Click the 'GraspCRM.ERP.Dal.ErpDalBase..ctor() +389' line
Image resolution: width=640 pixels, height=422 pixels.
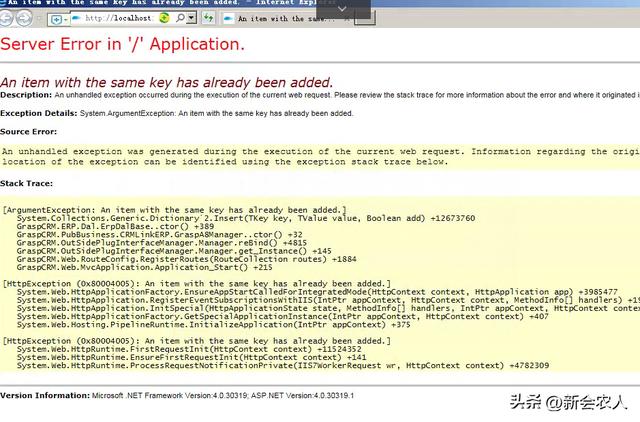click(x=115, y=227)
